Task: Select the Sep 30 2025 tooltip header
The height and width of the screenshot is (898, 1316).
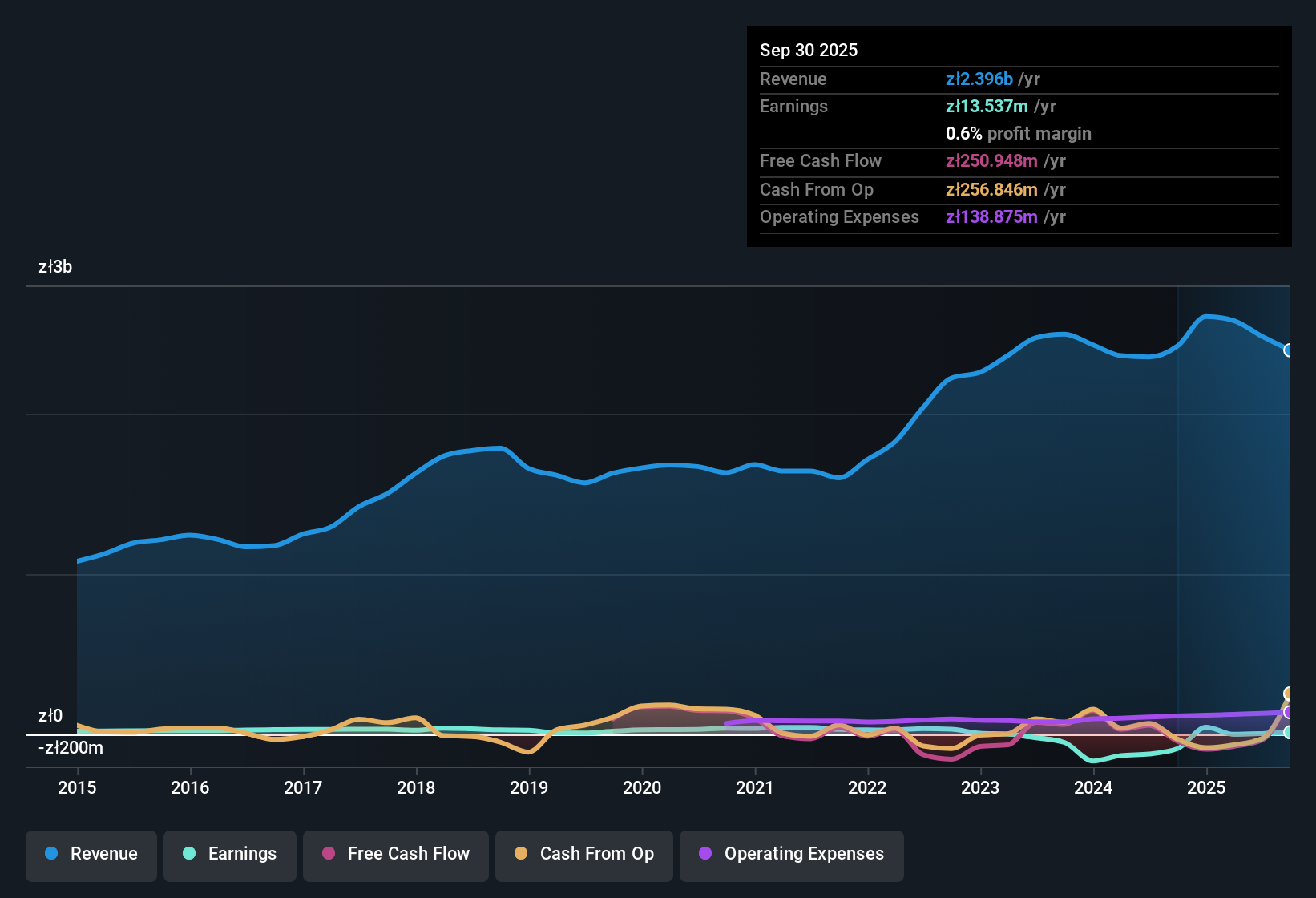Action: coord(809,50)
